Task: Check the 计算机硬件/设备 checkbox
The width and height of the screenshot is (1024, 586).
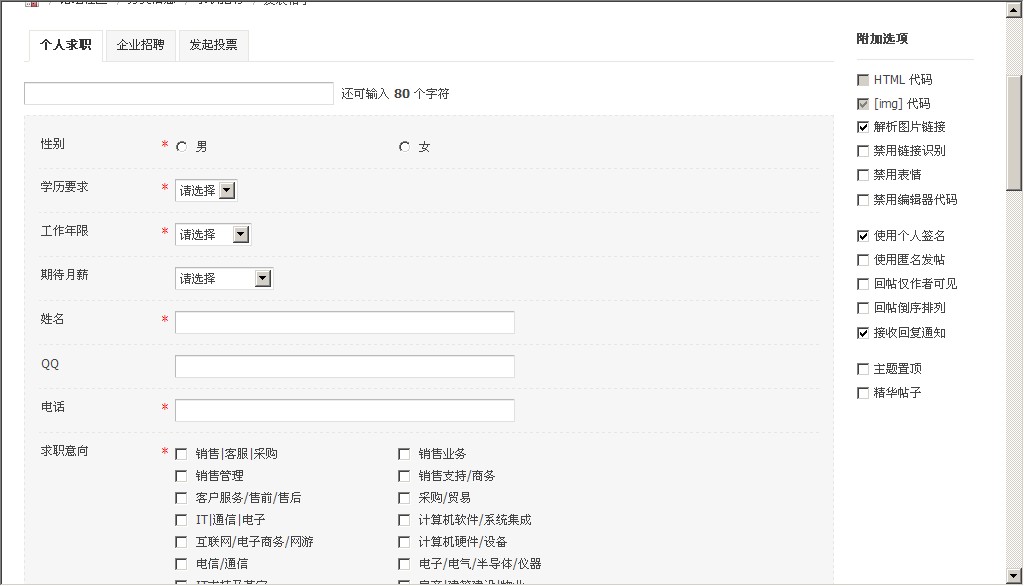Action: pyautogui.click(x=404, y=542)
